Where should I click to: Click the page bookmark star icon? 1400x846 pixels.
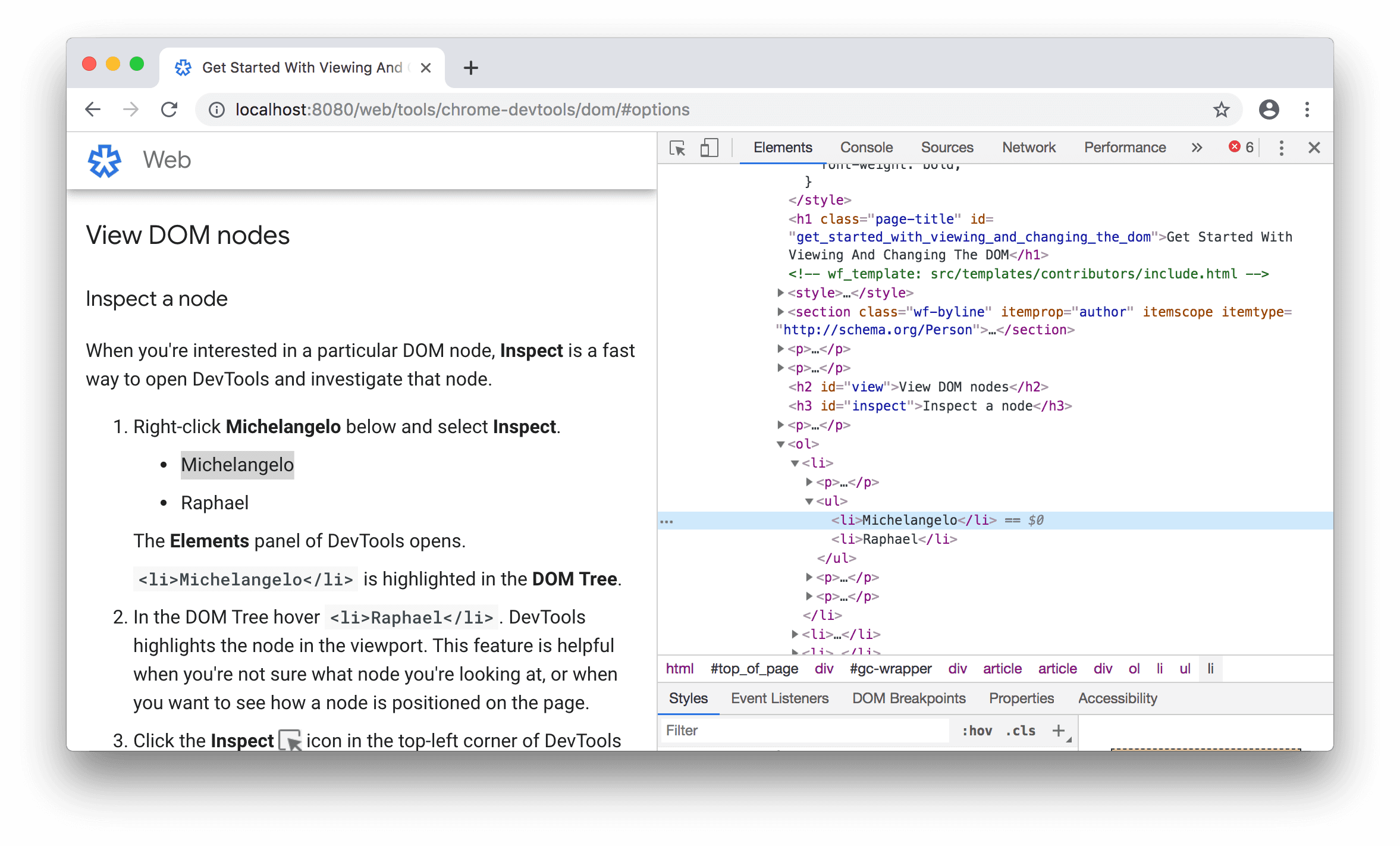pyautogui.click(x=1221, y=110)
